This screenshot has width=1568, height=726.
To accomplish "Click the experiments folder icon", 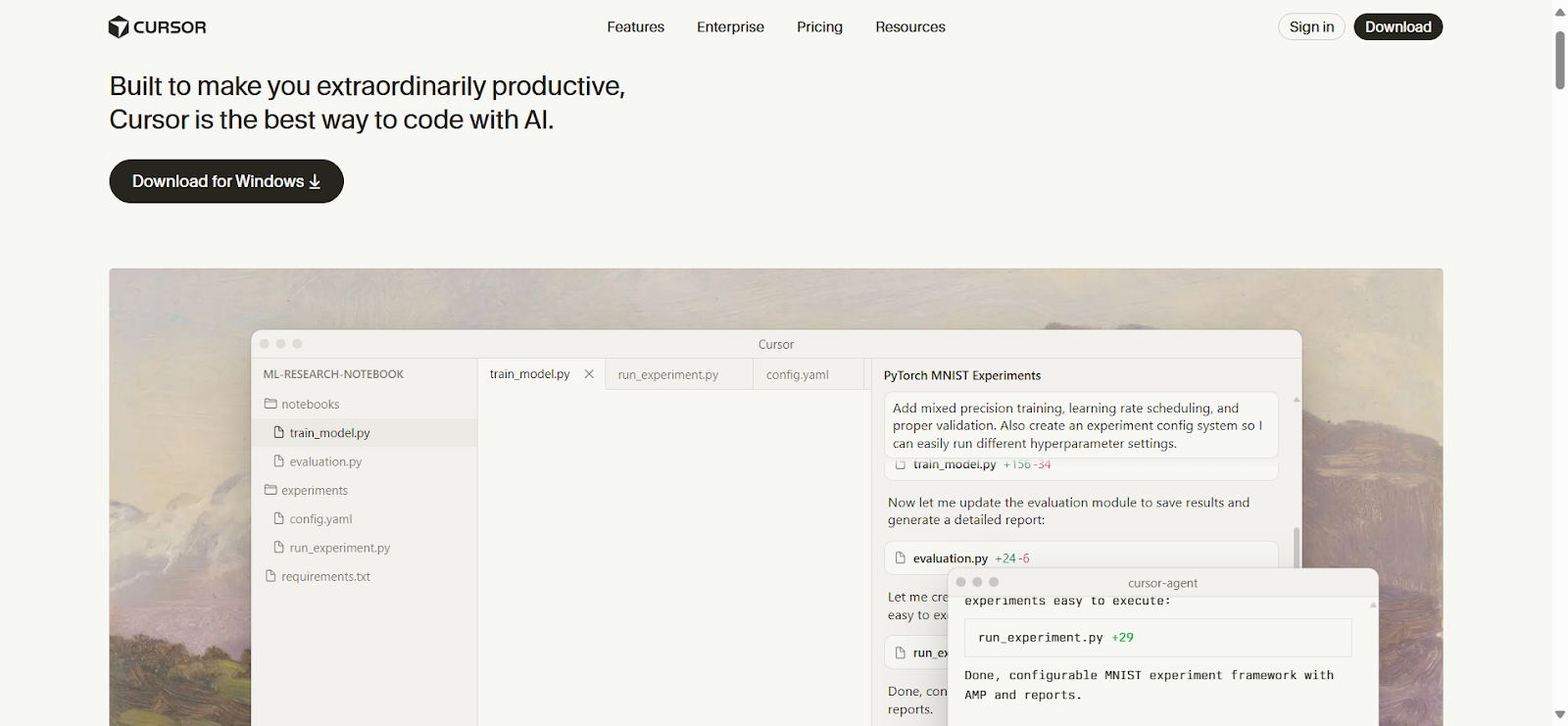I will (270, 490).
